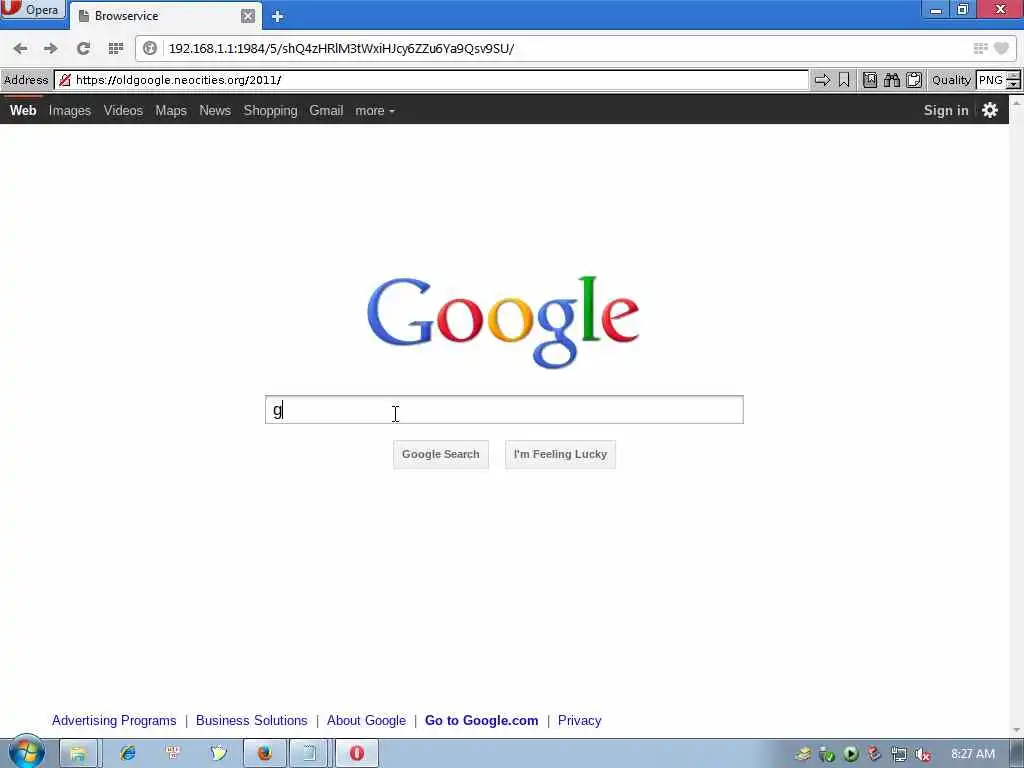Viewport: 1024px width, 768px height.
Task: Click the Opera menu button
Action: point(33,10)
